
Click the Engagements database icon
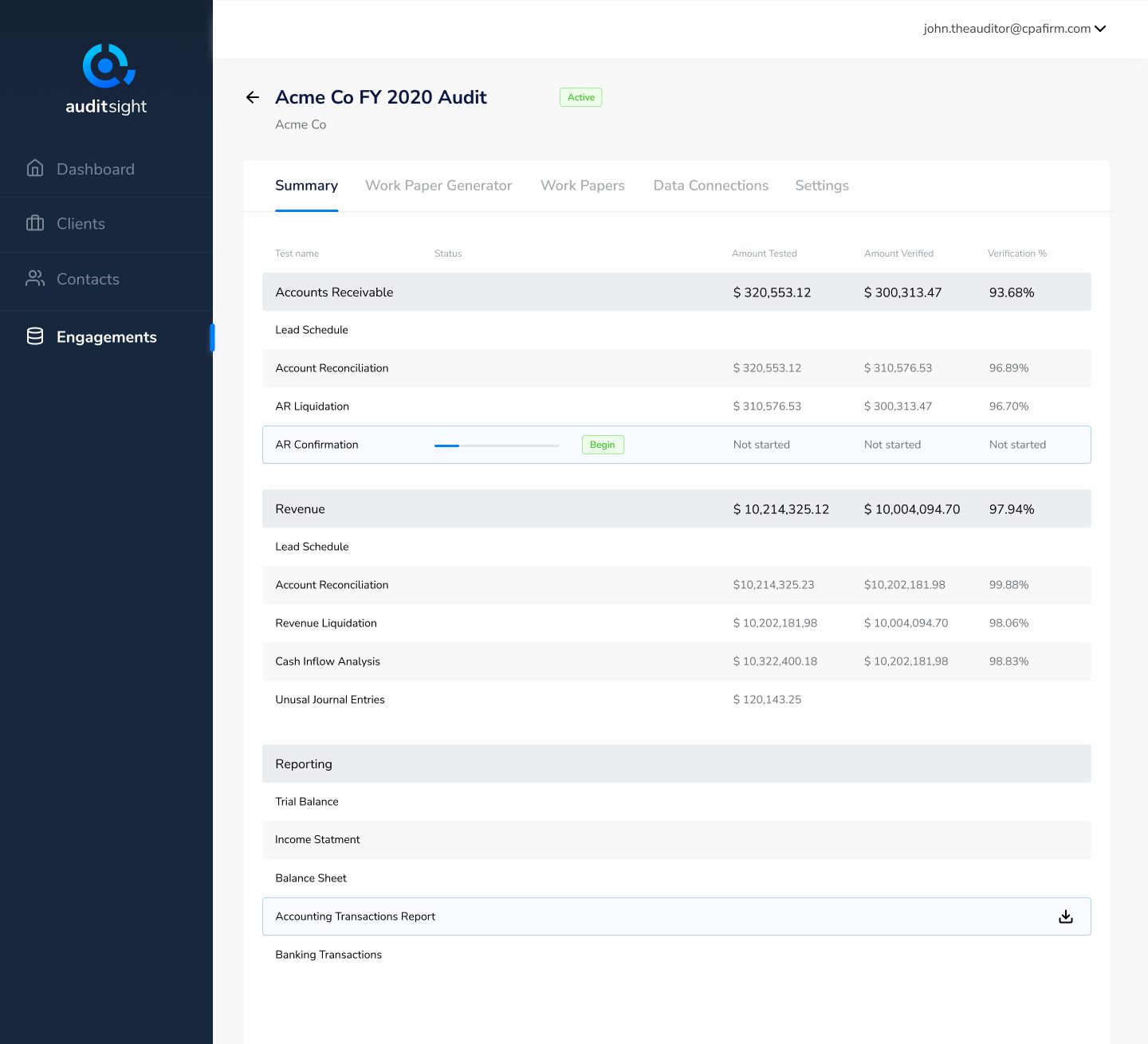tap(35, 336)
